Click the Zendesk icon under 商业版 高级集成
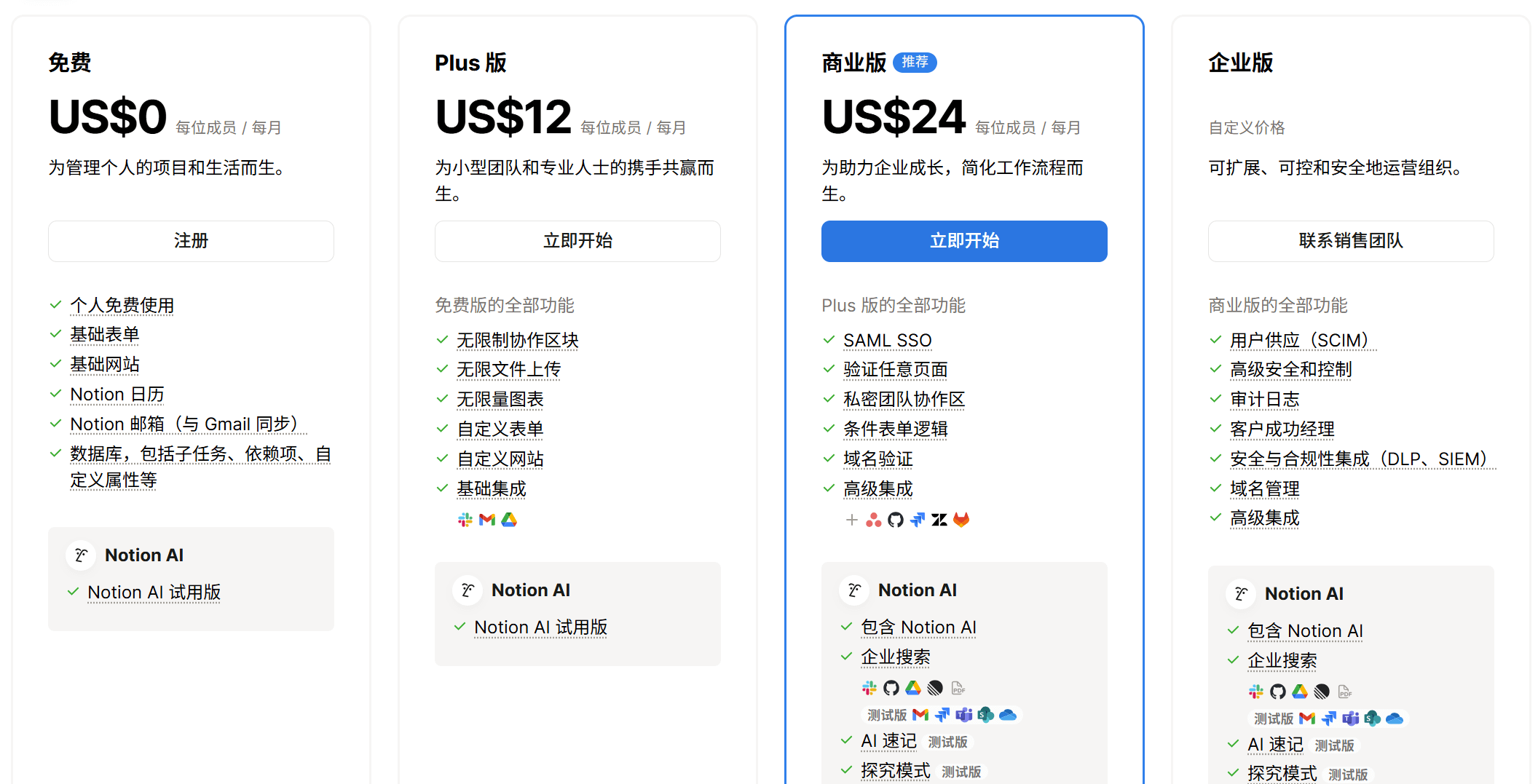The height and width of the screenshot is (784, 1538). pos(939,520)
